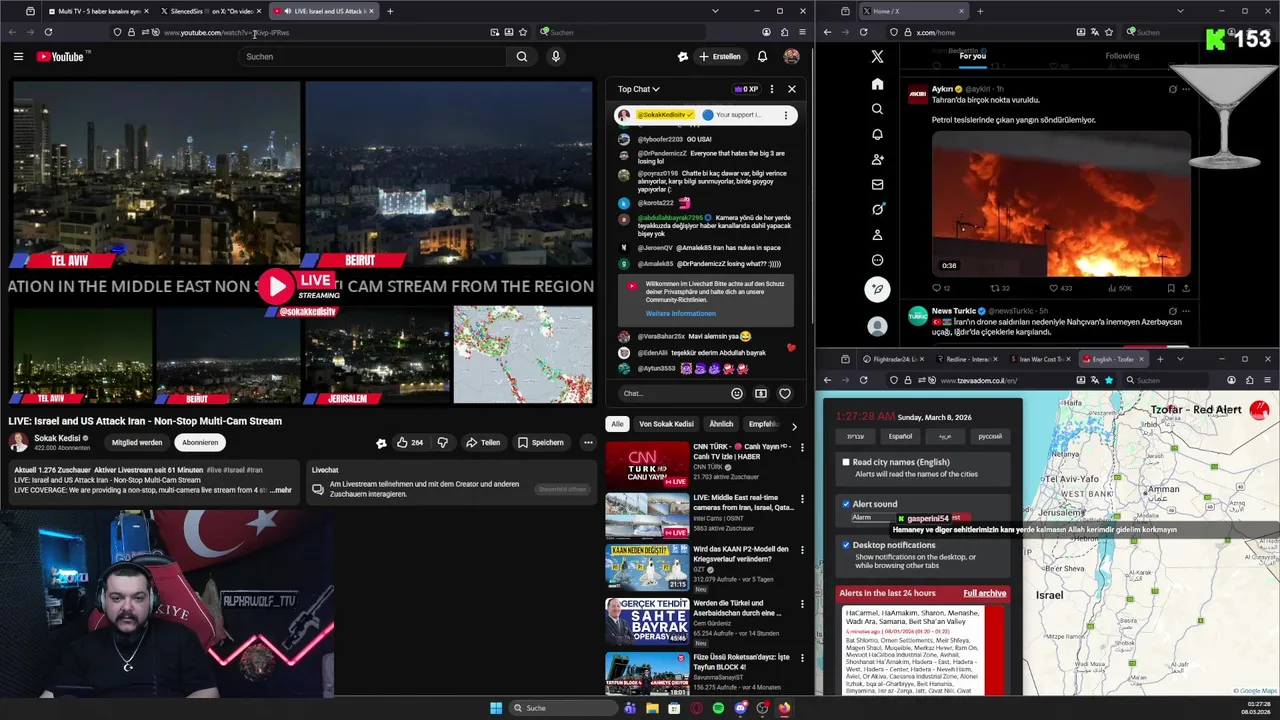Select the For you tab on X
1280x720 pixels.
pos(972,56)
